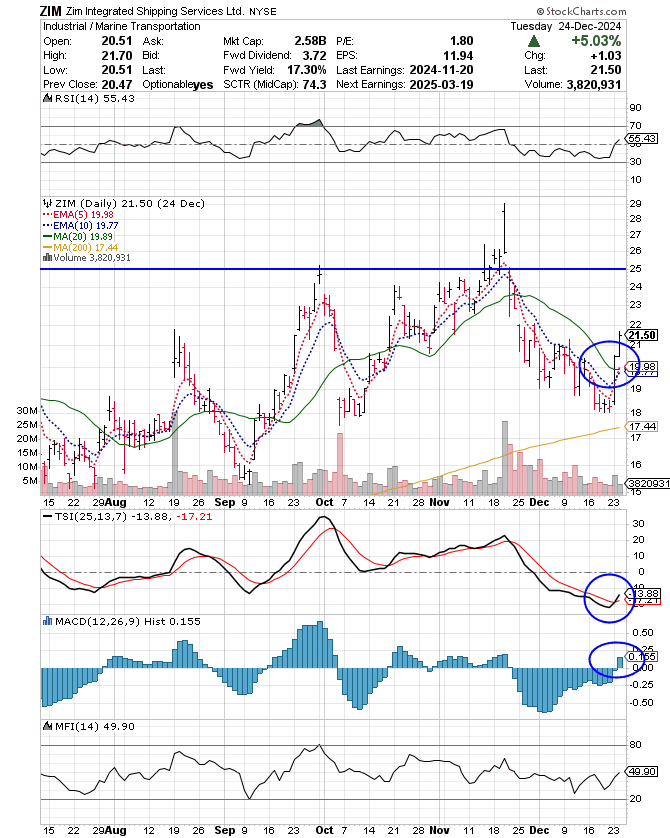Click the ZIM (Daily) price bar icon
The image size is (670, 838).
pos(48,204)
